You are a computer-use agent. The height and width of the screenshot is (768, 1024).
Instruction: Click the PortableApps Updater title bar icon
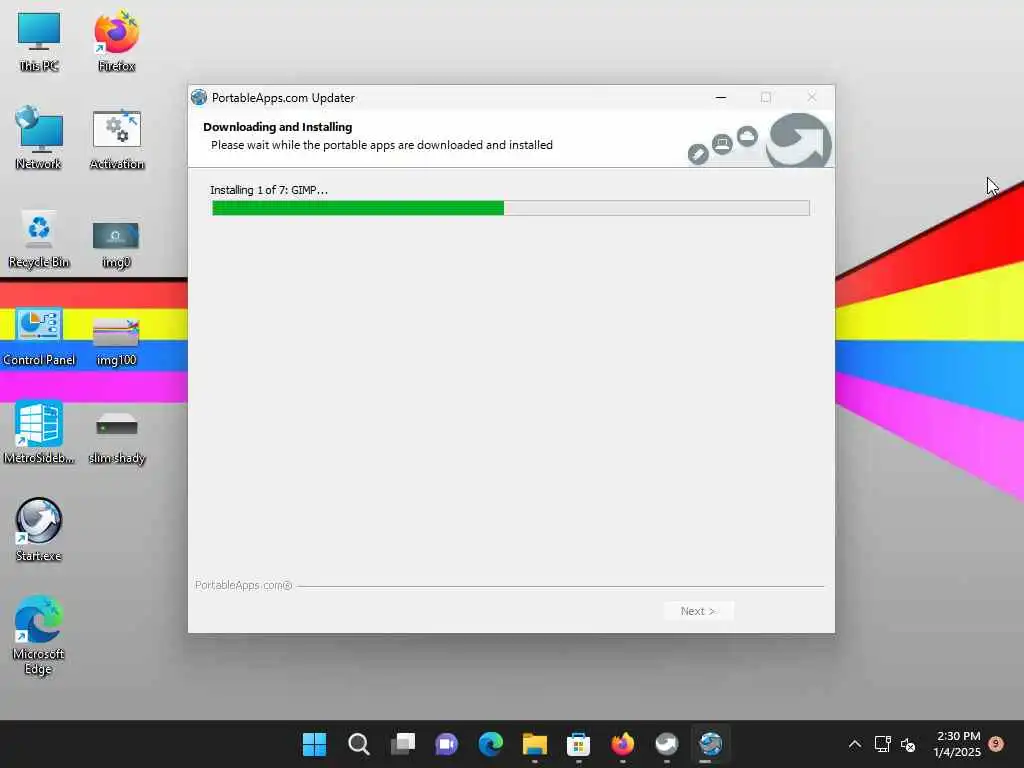[199, 97]
